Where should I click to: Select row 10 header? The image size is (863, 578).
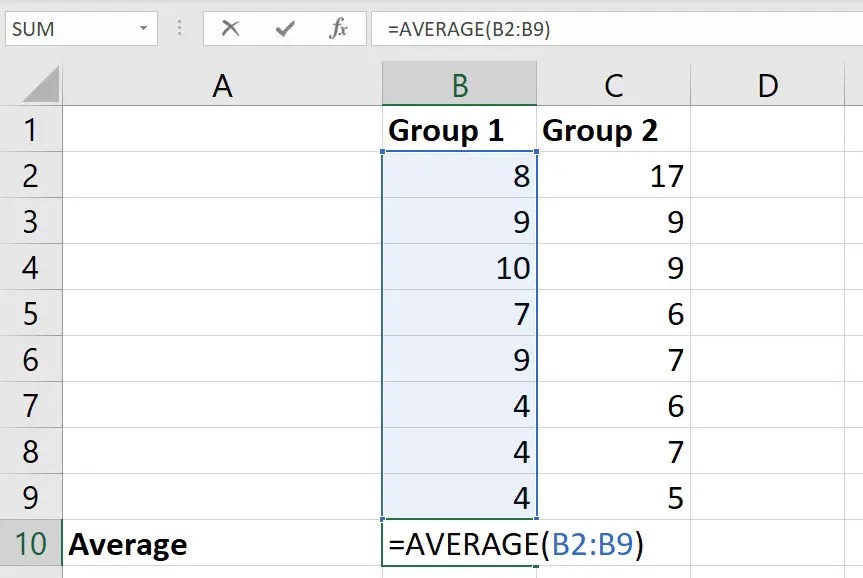pyautogui.click(x=30, y=544)
